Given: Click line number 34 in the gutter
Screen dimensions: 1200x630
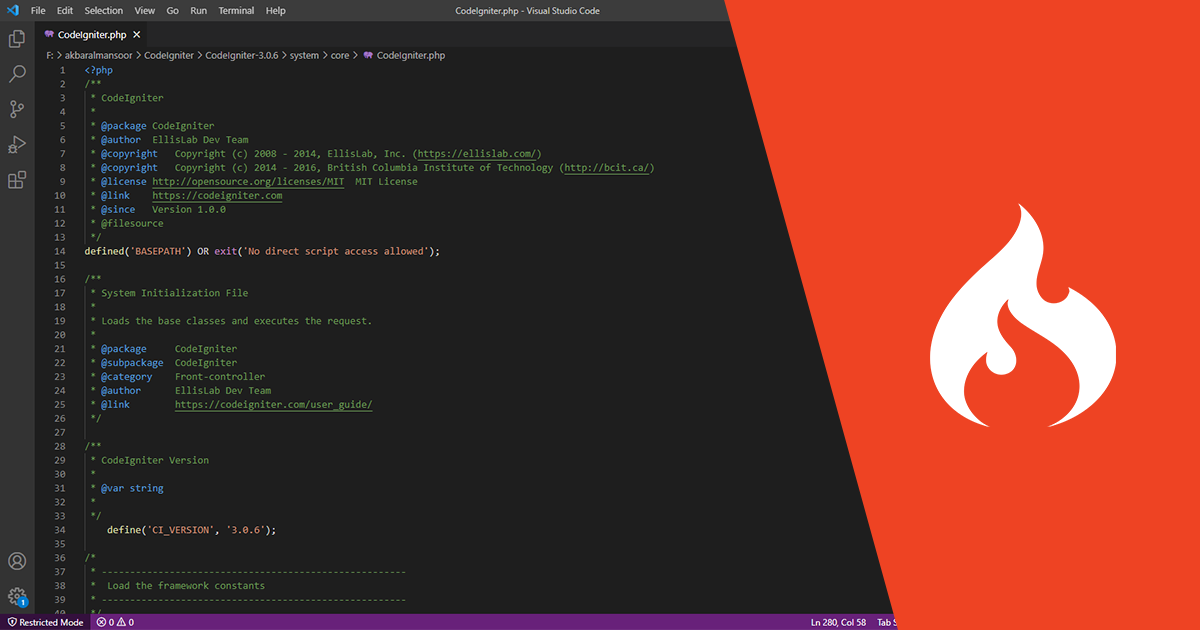Looking at the screenshot, I should 61,530.
